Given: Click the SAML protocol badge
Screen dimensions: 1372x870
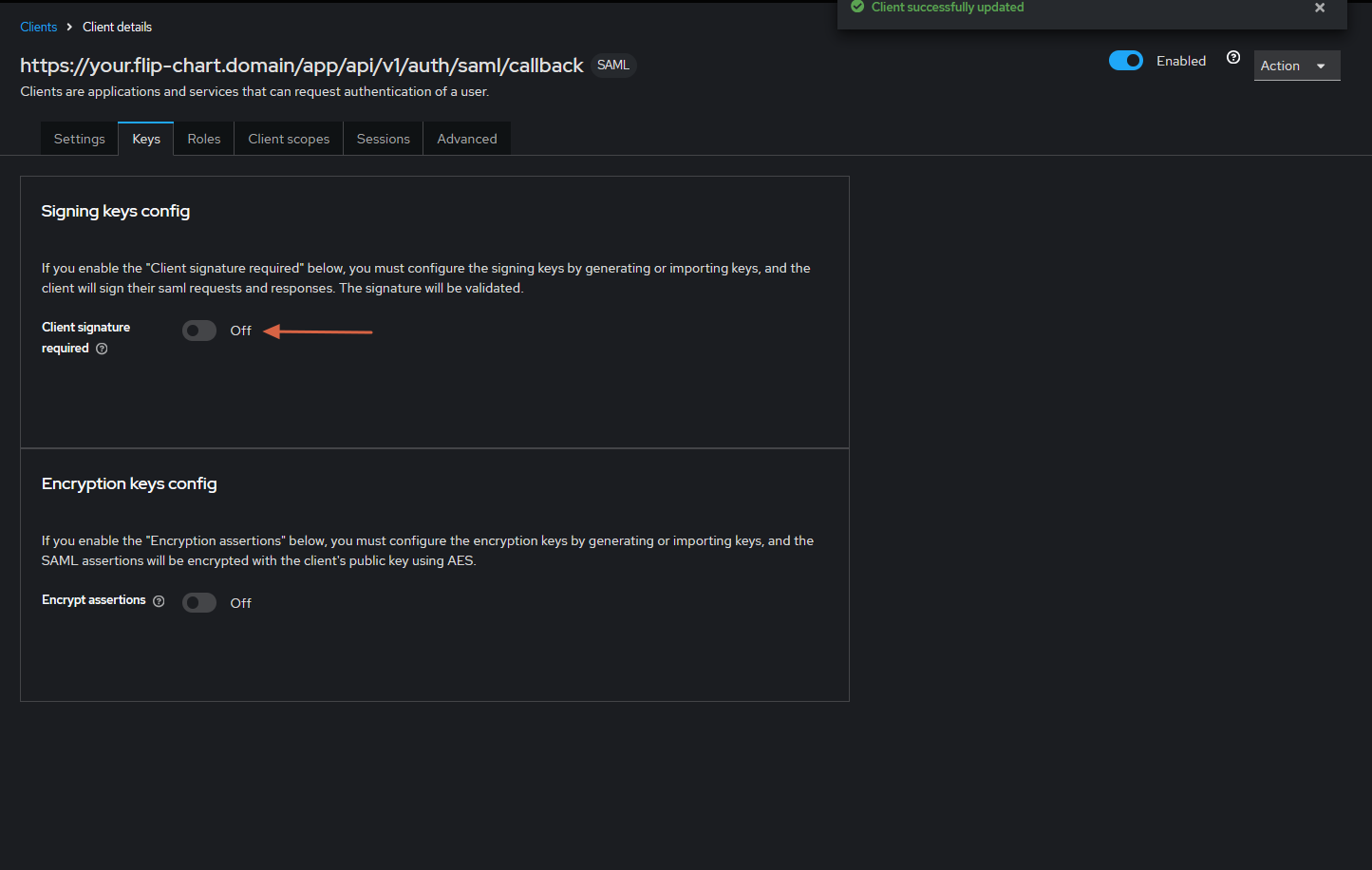Looking at the screenshot, I should (x=613, y=66).
